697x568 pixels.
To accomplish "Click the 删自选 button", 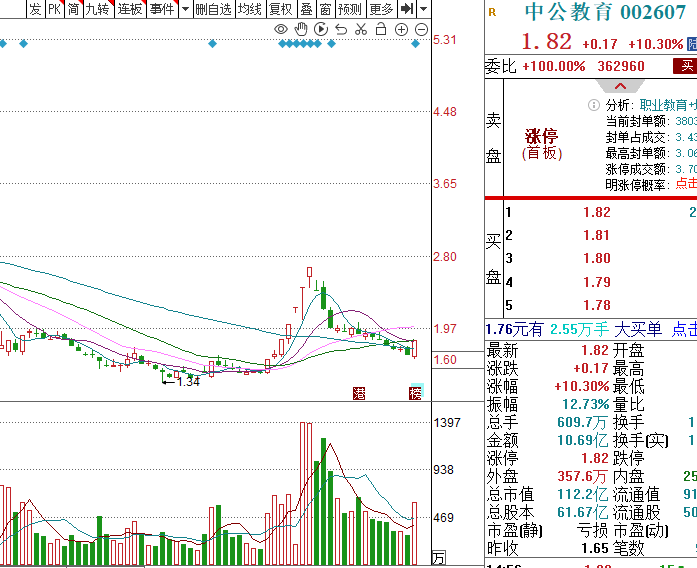I will [x=213, y=9].
